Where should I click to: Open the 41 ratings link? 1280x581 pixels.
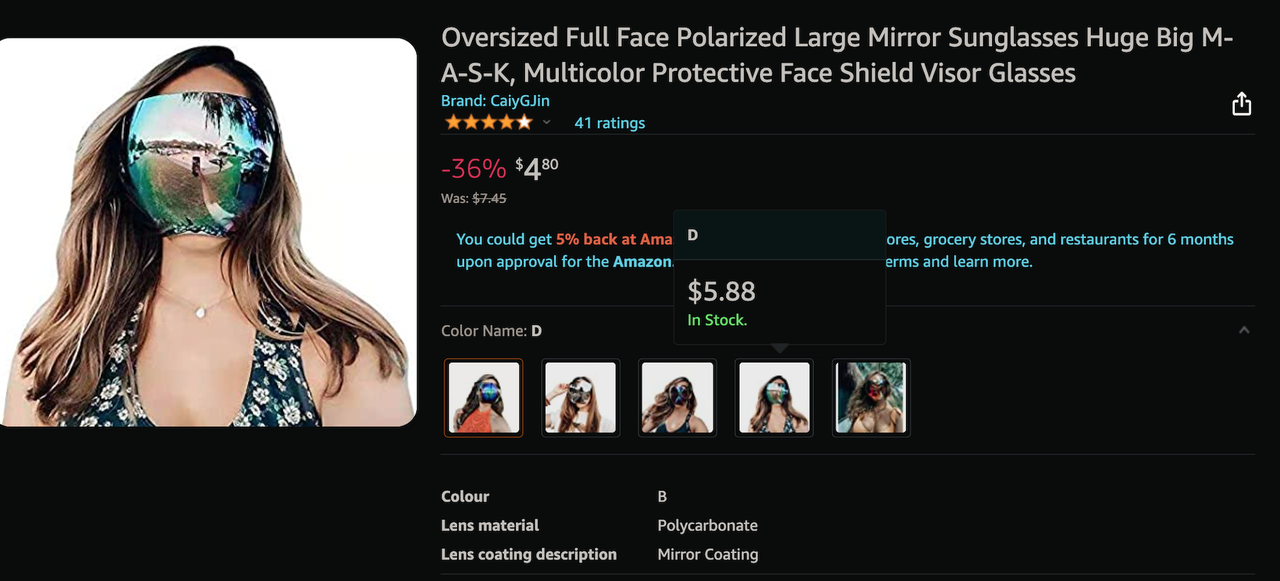(609, 123)
